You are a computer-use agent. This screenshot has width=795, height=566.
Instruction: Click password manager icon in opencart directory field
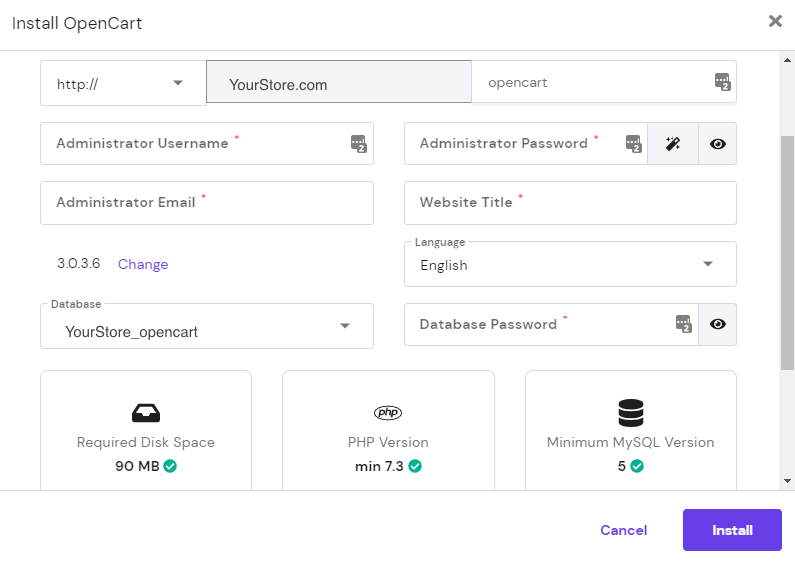pyautogui.click(x=722, y=82)
